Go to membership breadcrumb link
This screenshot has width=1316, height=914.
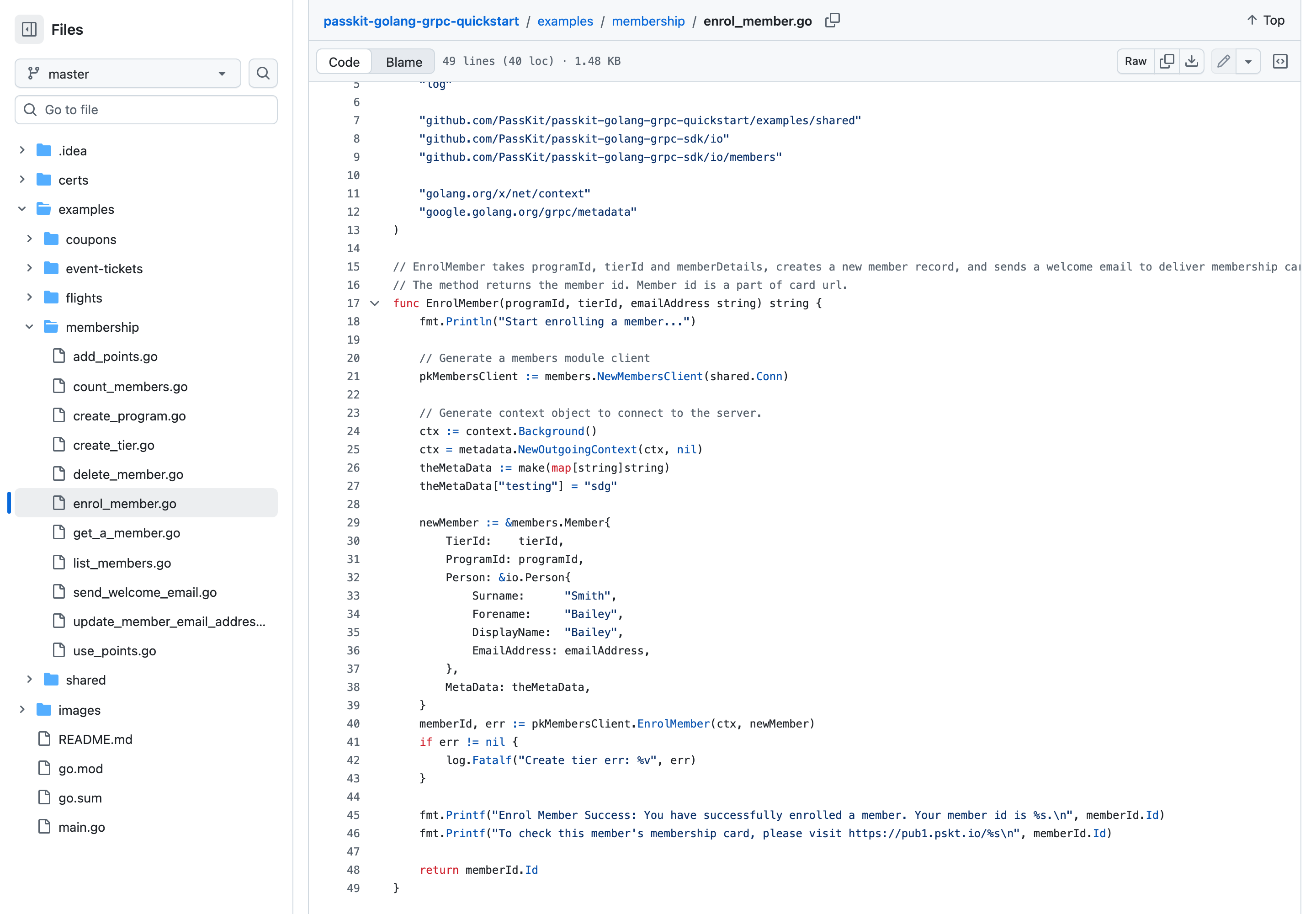647,21
